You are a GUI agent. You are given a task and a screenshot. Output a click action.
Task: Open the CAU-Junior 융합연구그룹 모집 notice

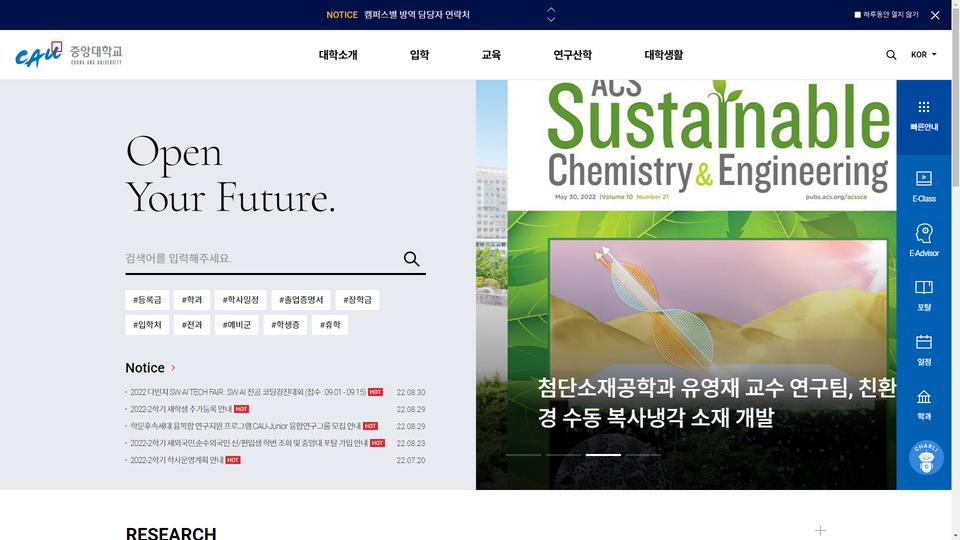coord(246,426)
